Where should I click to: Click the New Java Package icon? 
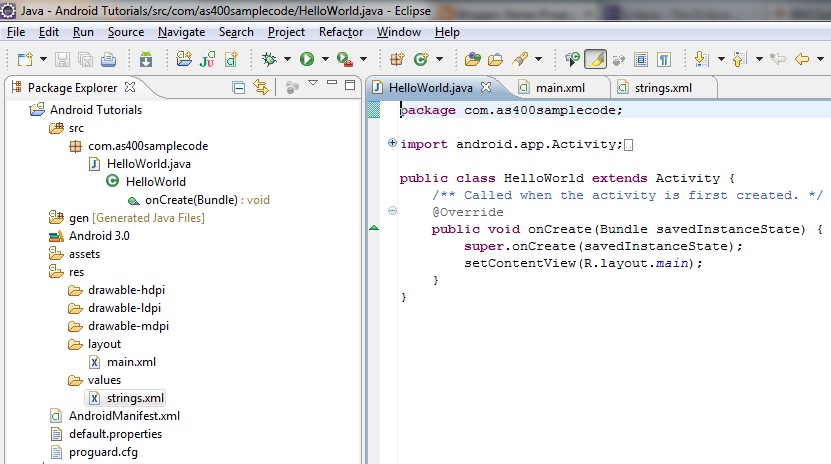[397, 59]
